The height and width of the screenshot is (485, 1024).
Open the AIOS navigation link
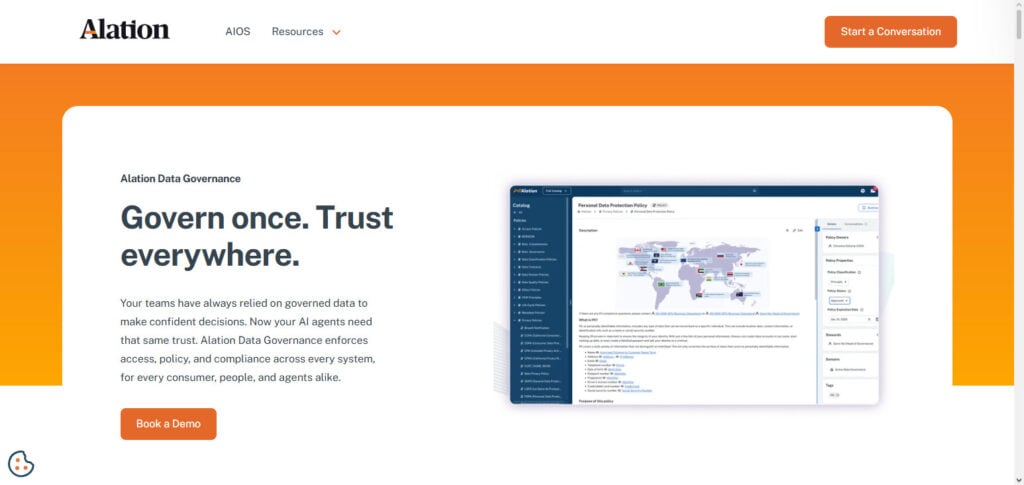coord(238,31)
